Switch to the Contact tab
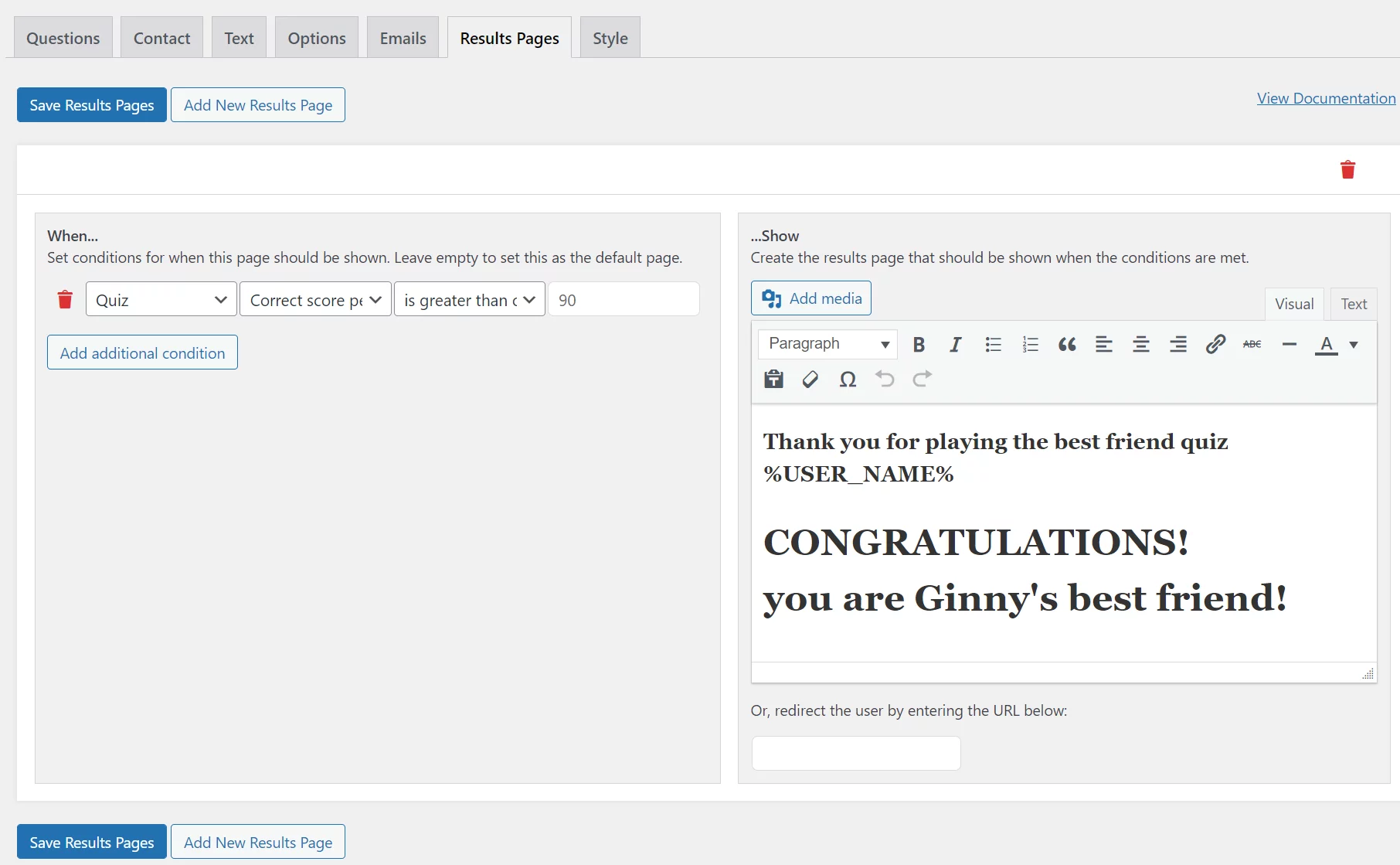Screen dimensions: 1400x865 tap(161, 38)
